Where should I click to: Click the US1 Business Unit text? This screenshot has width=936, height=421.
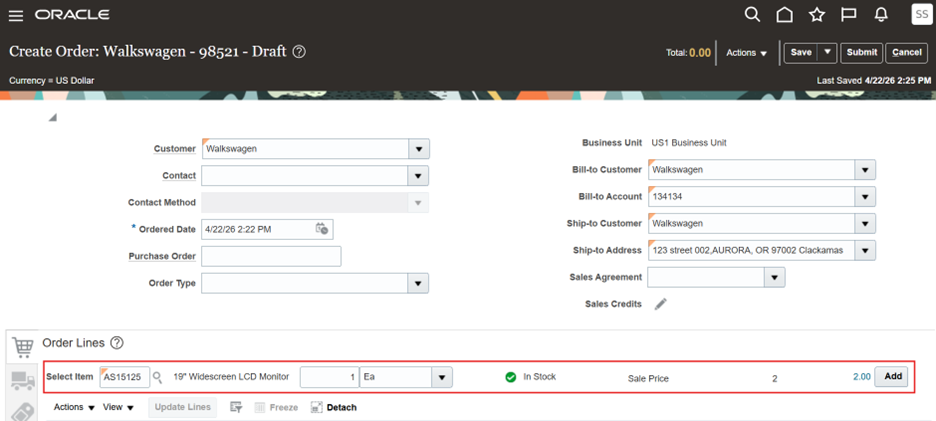point(689,143)
